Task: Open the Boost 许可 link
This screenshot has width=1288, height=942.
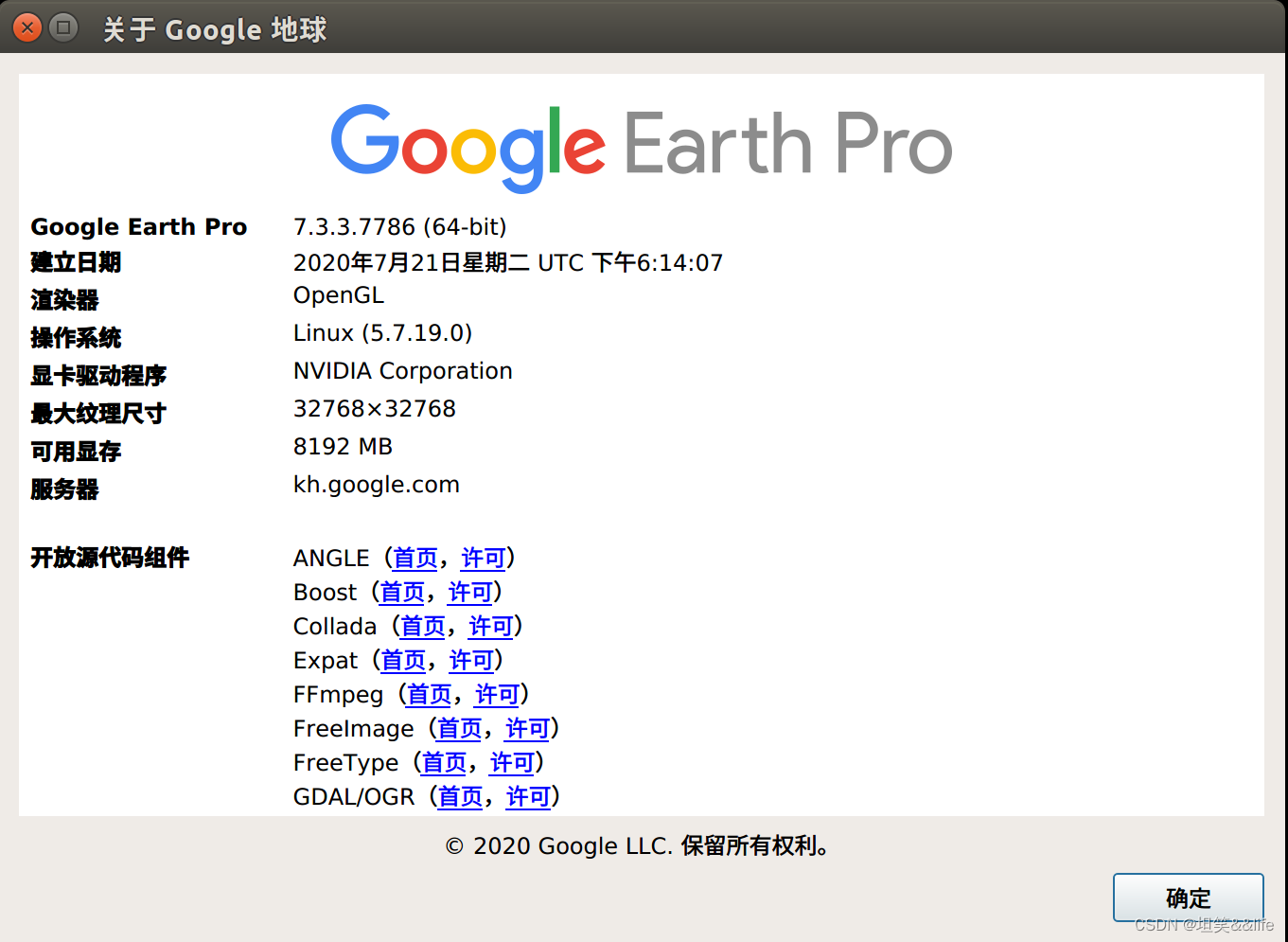Action: coord(470,593)
